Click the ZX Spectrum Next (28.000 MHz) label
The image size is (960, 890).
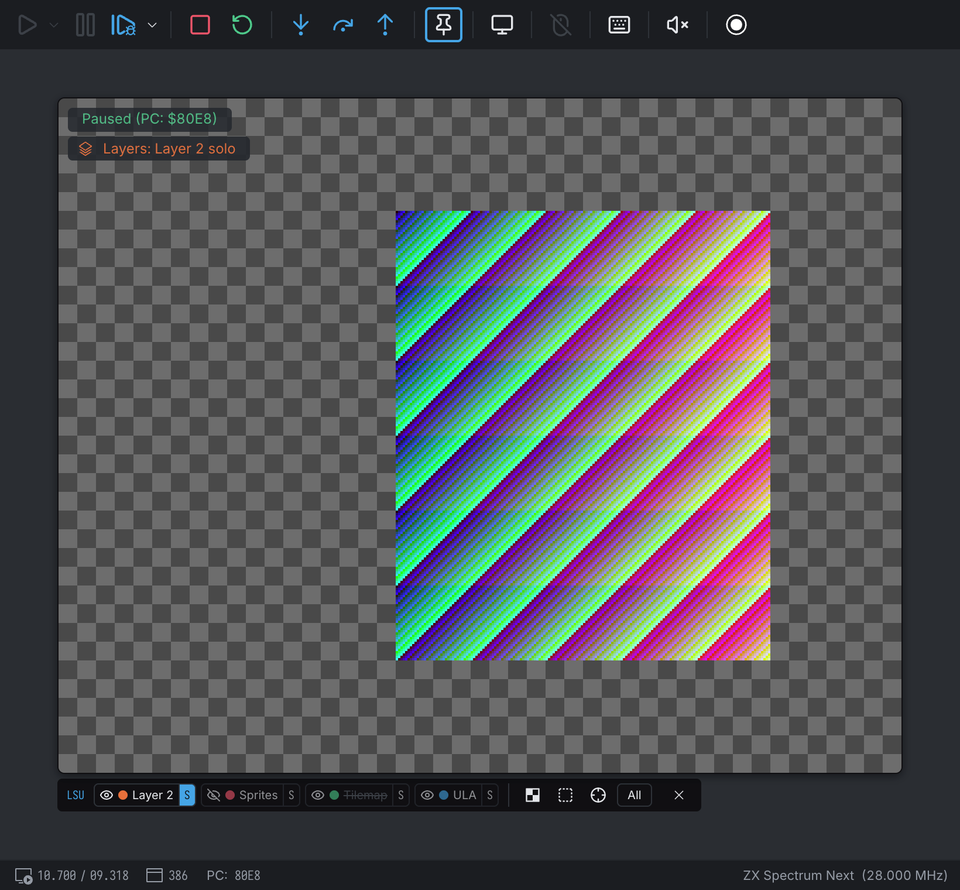pos(845,875)
